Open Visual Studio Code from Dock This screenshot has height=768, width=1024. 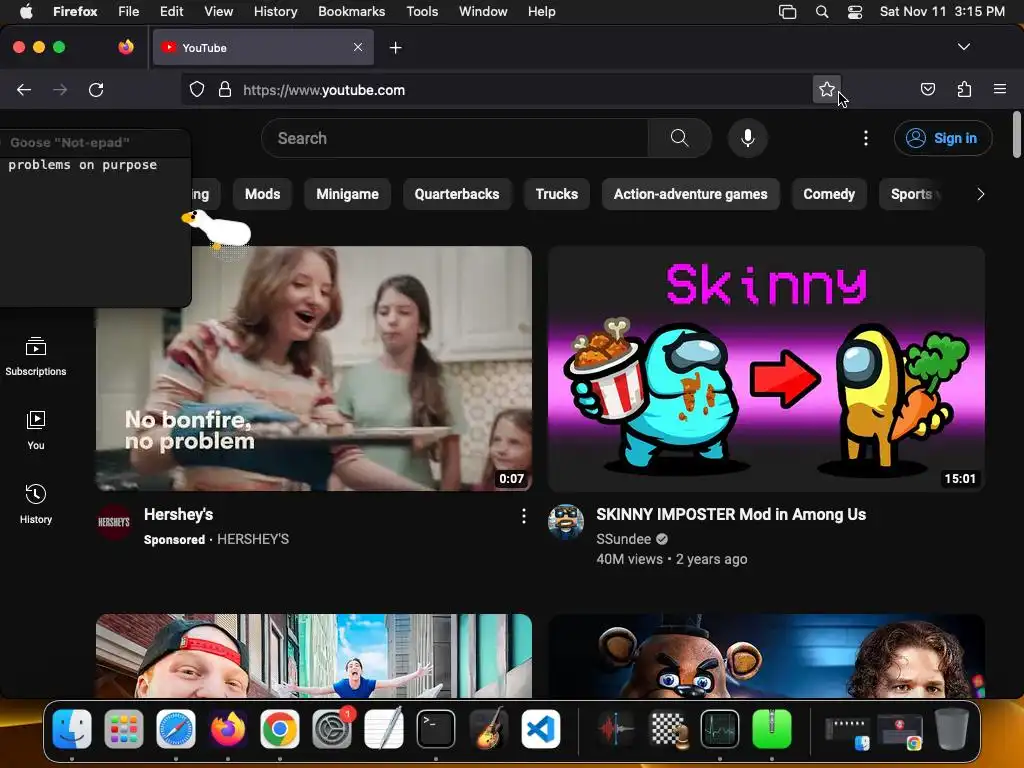(x=540, y=729)
